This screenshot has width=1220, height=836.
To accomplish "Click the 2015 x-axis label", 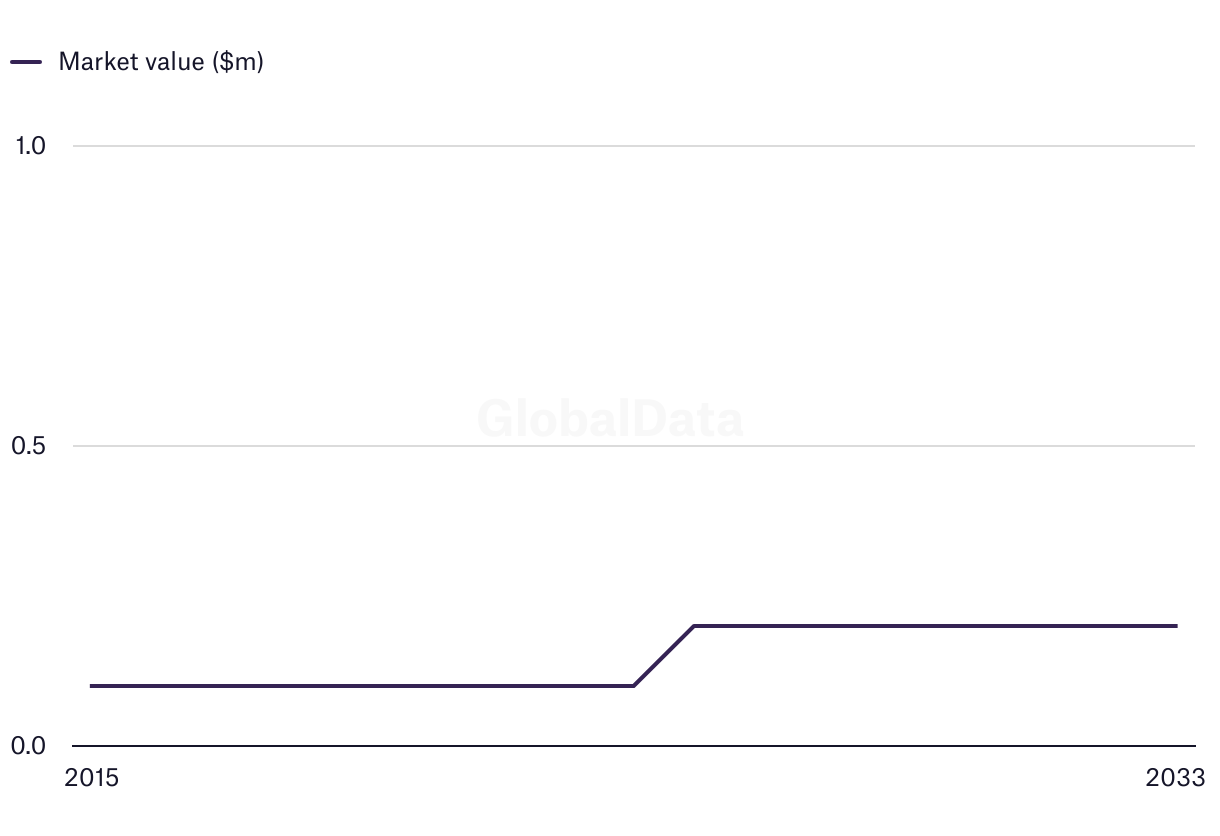I will click(x=91, y=778).
